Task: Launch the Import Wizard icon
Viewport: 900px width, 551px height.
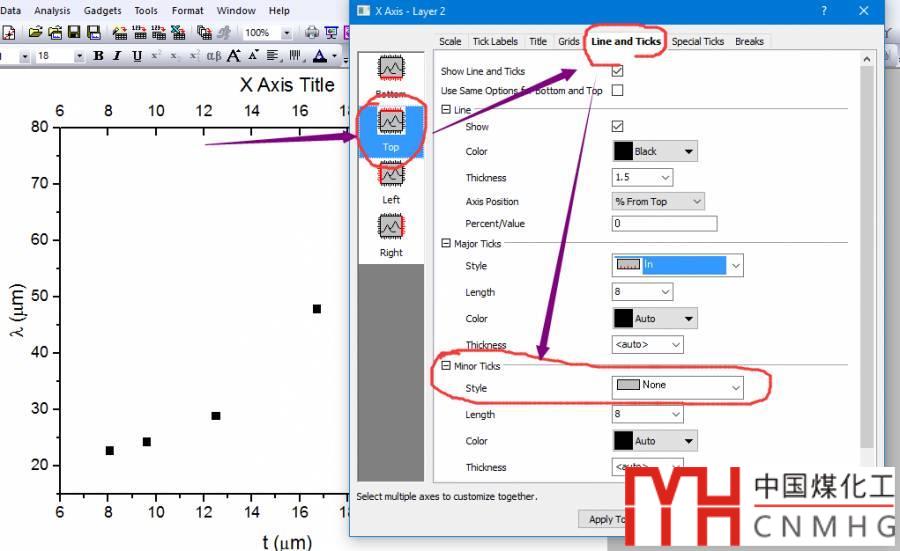Action: (x=120, y=33)
